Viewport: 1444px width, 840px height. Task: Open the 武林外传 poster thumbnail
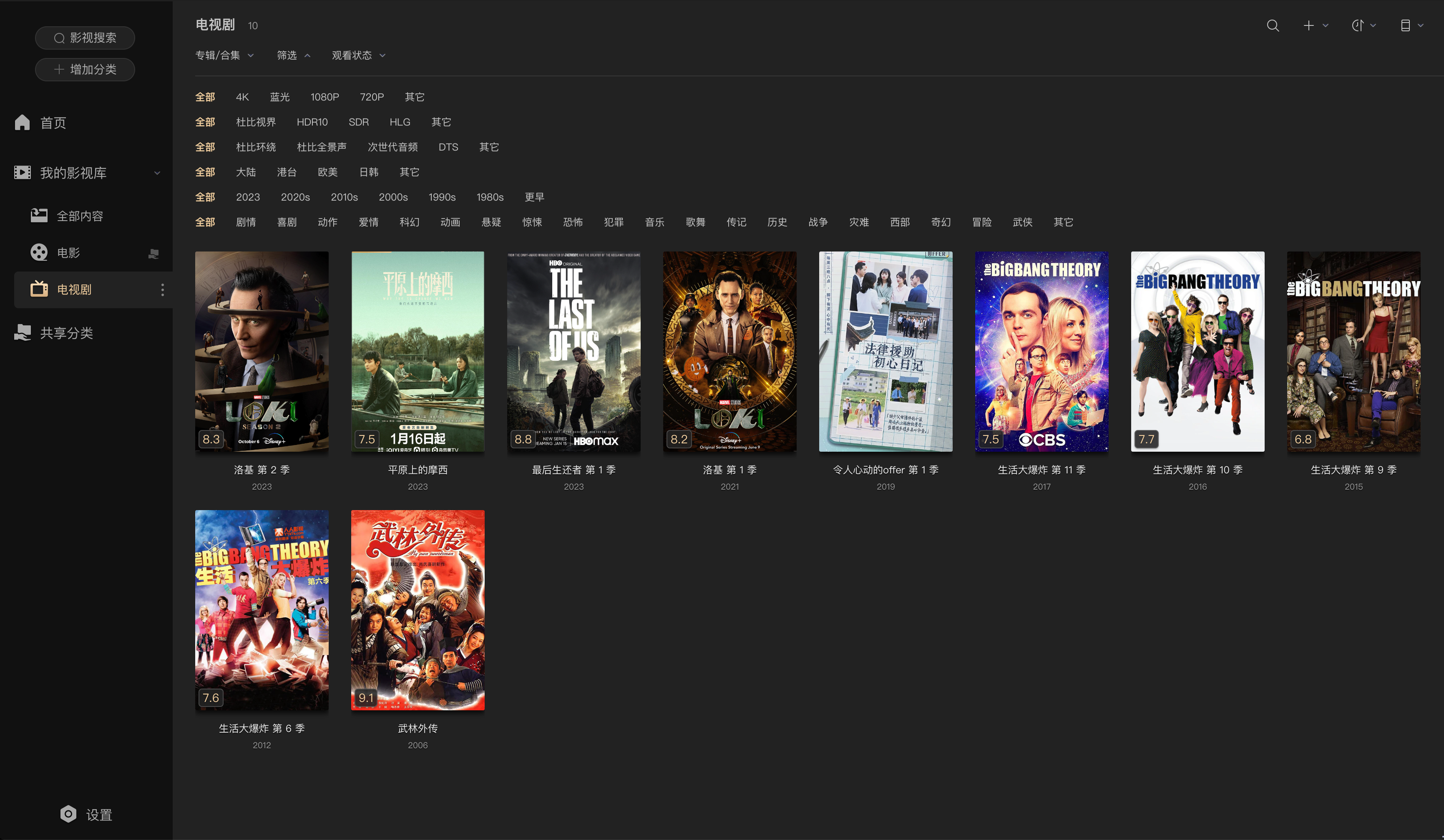tap(417, 610)
